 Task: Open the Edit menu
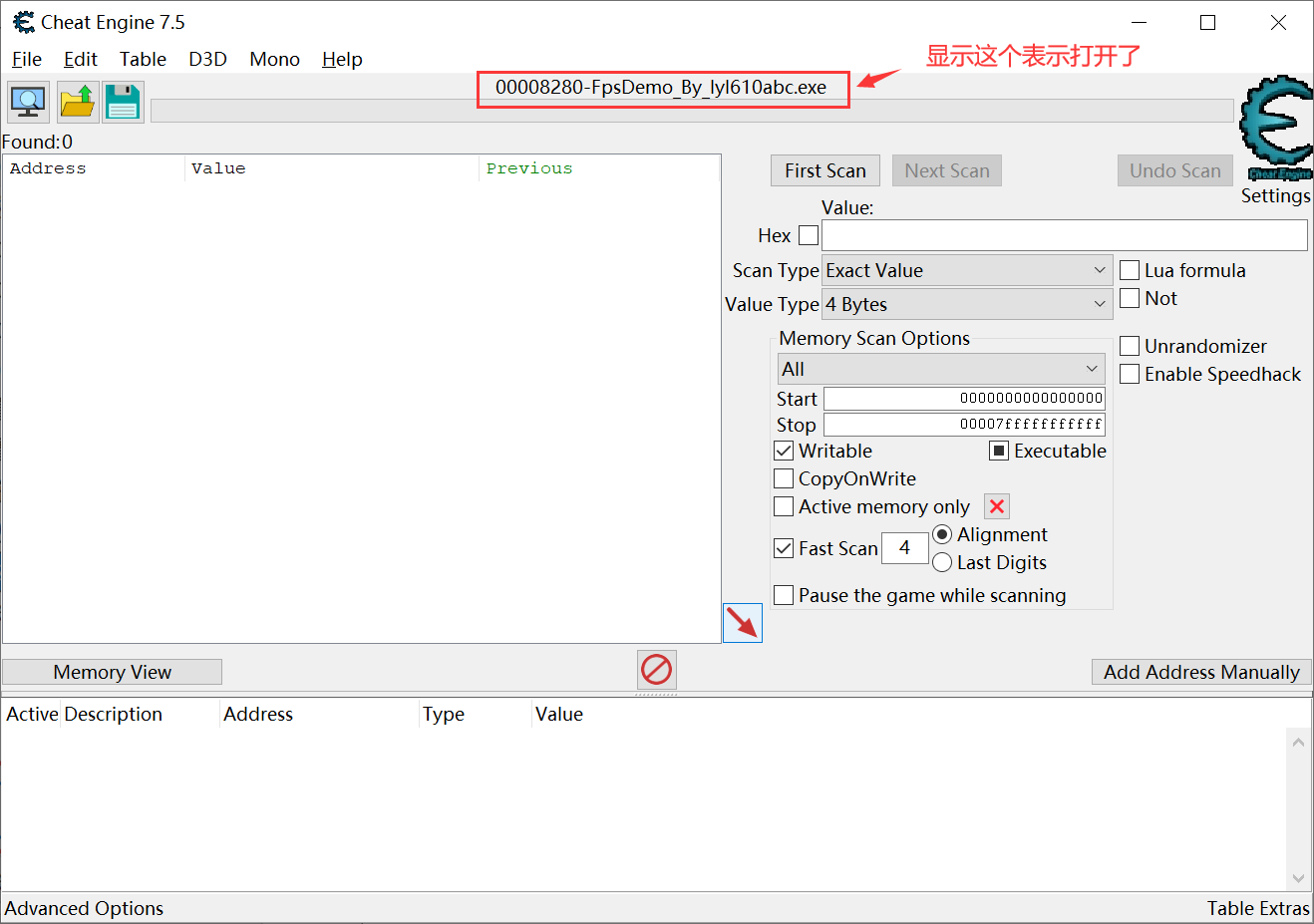[81, 59]
